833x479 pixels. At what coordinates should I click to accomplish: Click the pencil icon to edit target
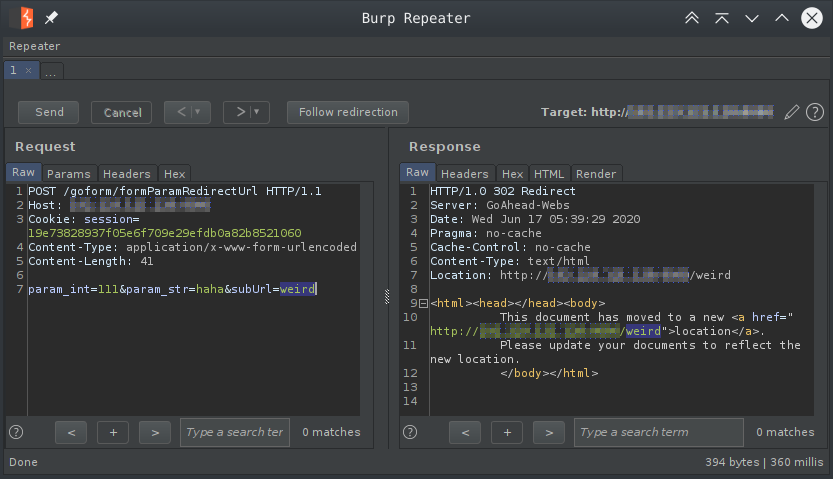792,112
